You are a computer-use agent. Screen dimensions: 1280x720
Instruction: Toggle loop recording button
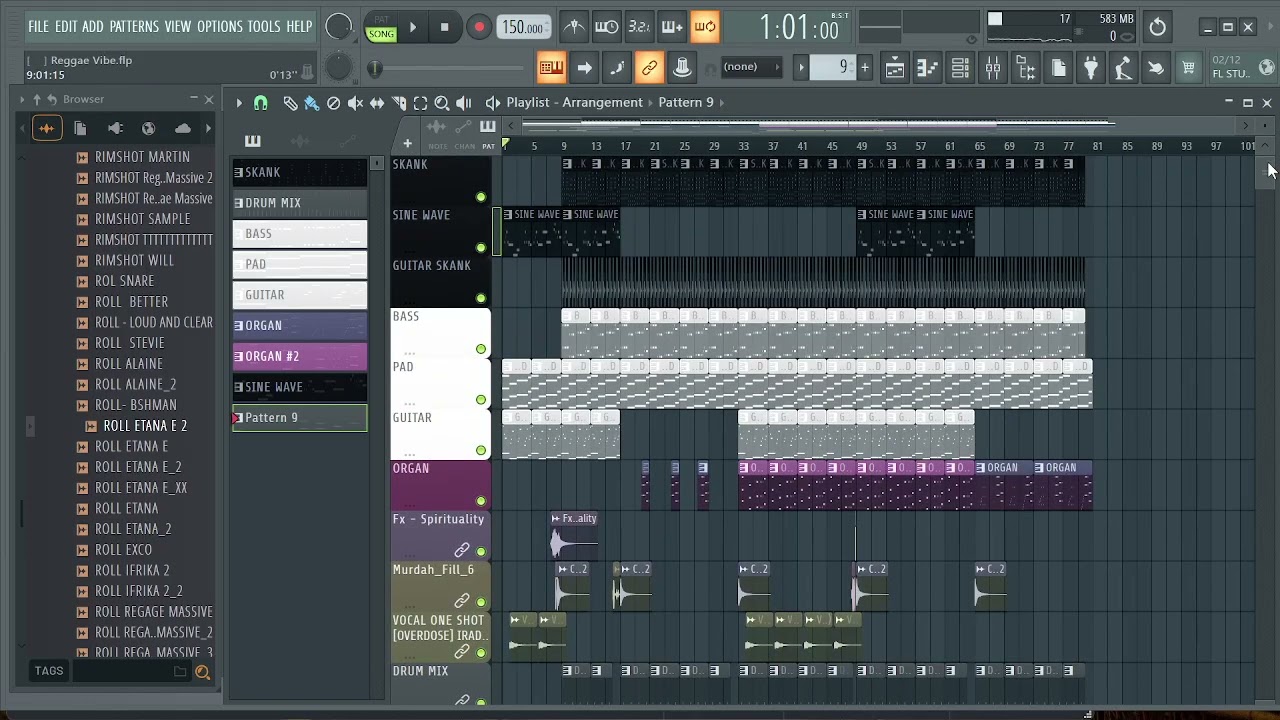[x=705, y=27]
